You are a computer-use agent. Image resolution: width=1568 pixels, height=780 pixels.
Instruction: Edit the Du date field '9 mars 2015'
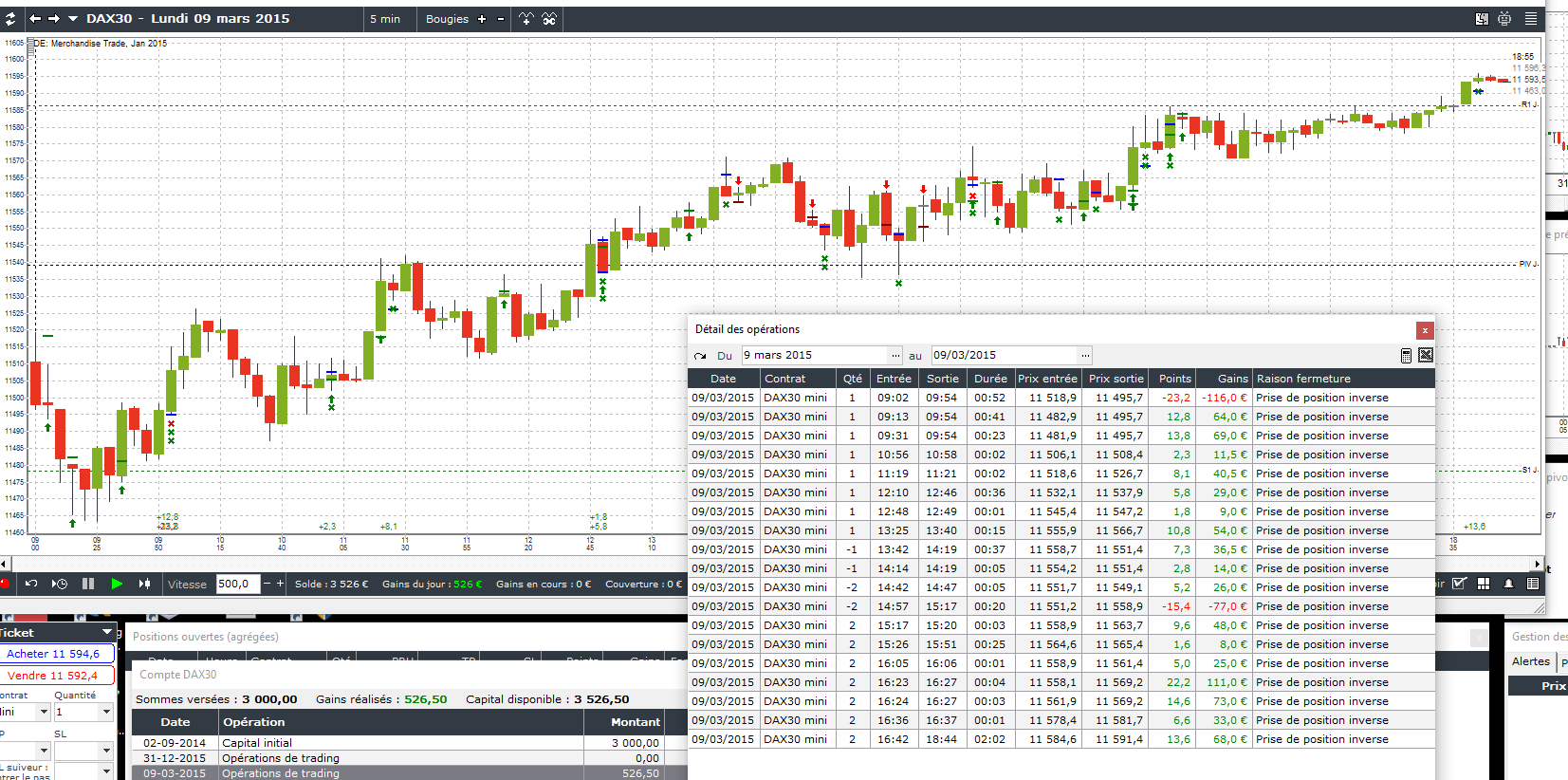pyautogui.click(x=815, y=356)
